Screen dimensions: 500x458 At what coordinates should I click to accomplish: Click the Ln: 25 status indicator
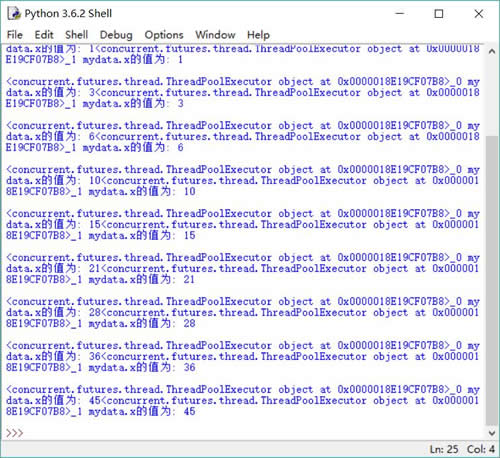[x=444, y=449]
